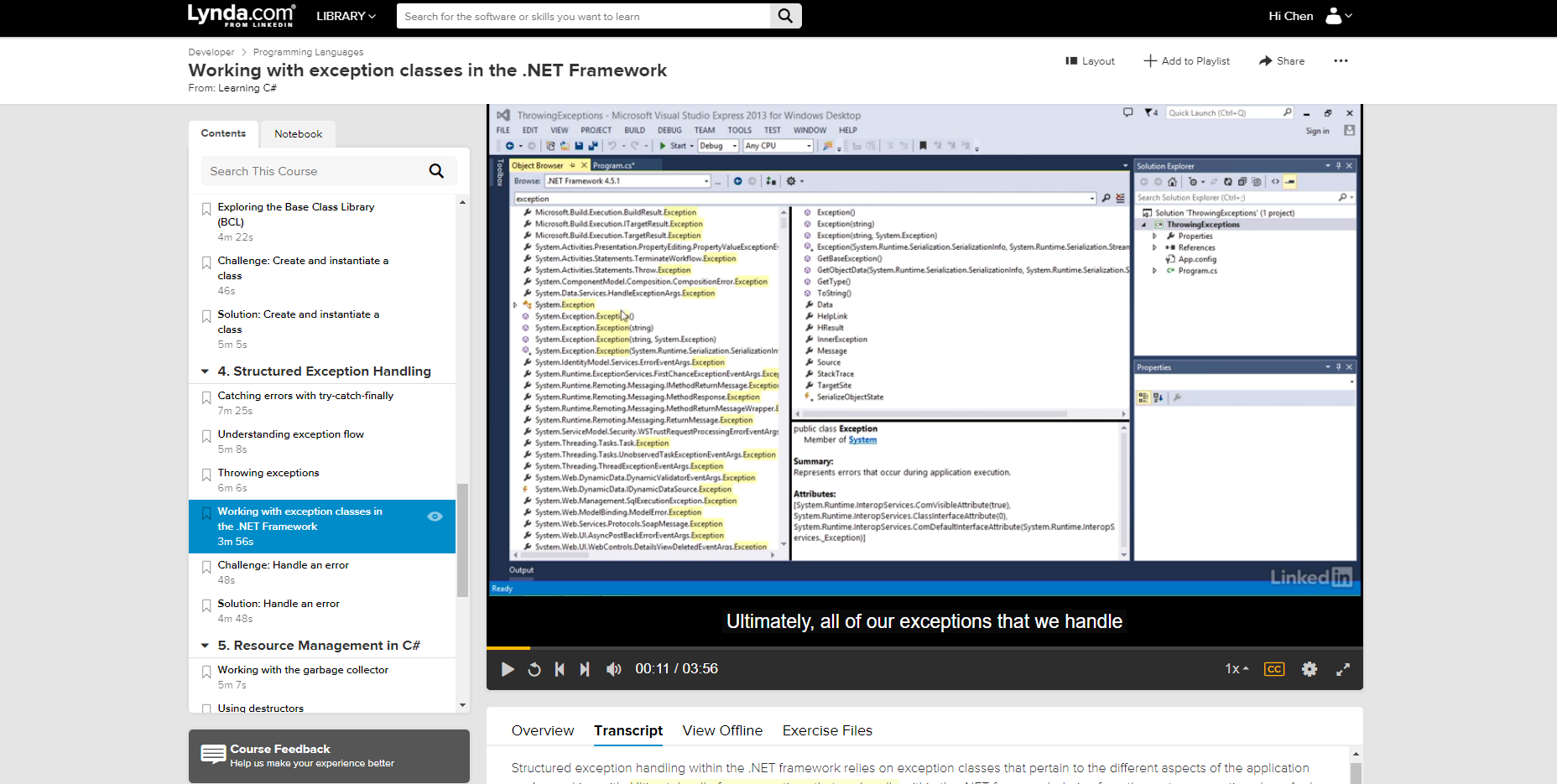Add this video to a playlist
Viewport: 1557px width, 784px height.
(1186, 61)
